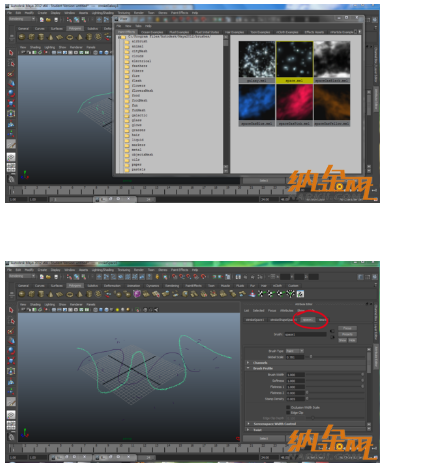Create polygon torus from upper screenshot shelf
Screen dimensions: 427x472
(70, 37)
